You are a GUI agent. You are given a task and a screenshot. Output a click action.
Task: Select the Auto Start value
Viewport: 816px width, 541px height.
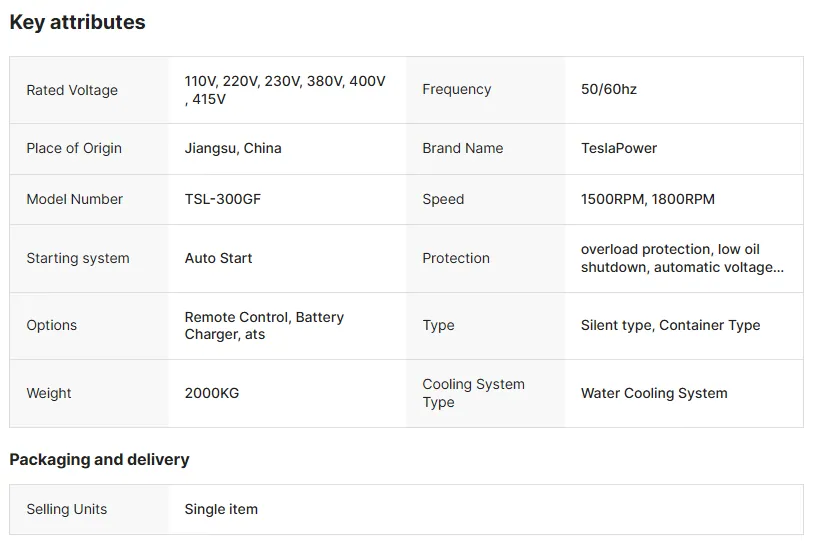218,258
